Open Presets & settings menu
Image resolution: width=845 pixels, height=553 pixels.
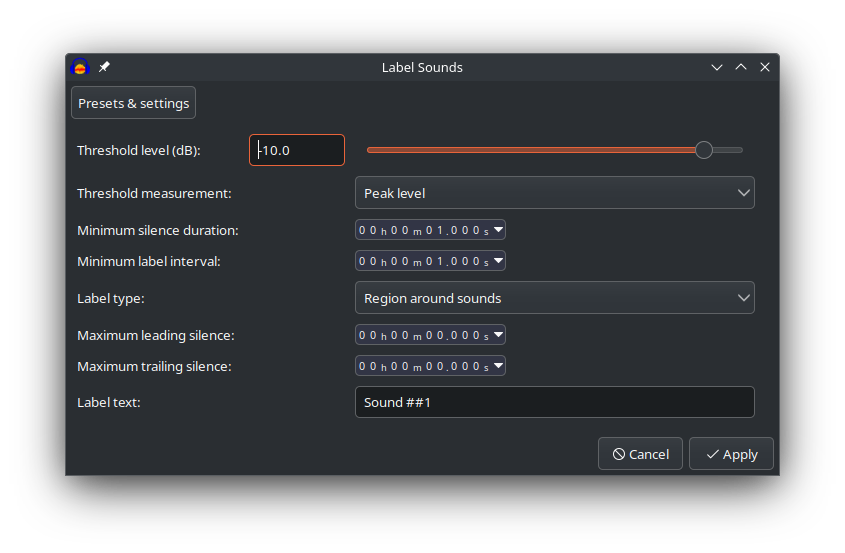point(133,103)
